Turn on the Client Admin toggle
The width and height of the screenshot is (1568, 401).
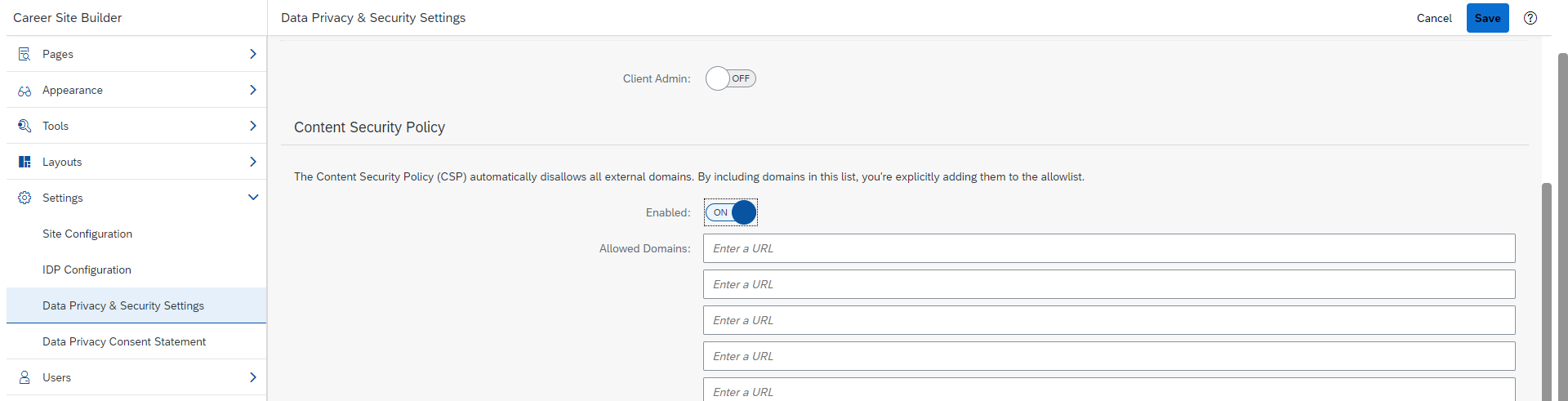pos(731,78)
